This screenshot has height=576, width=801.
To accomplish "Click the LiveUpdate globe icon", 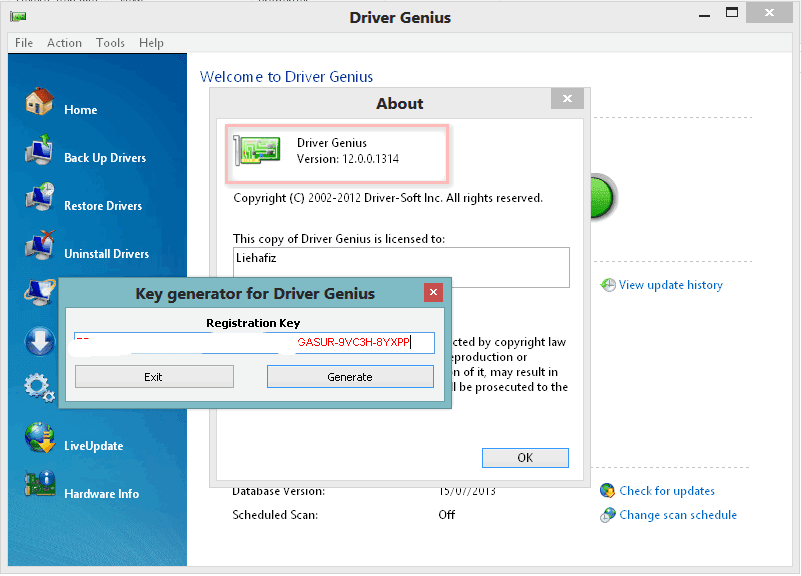I will tap(39, 438).
